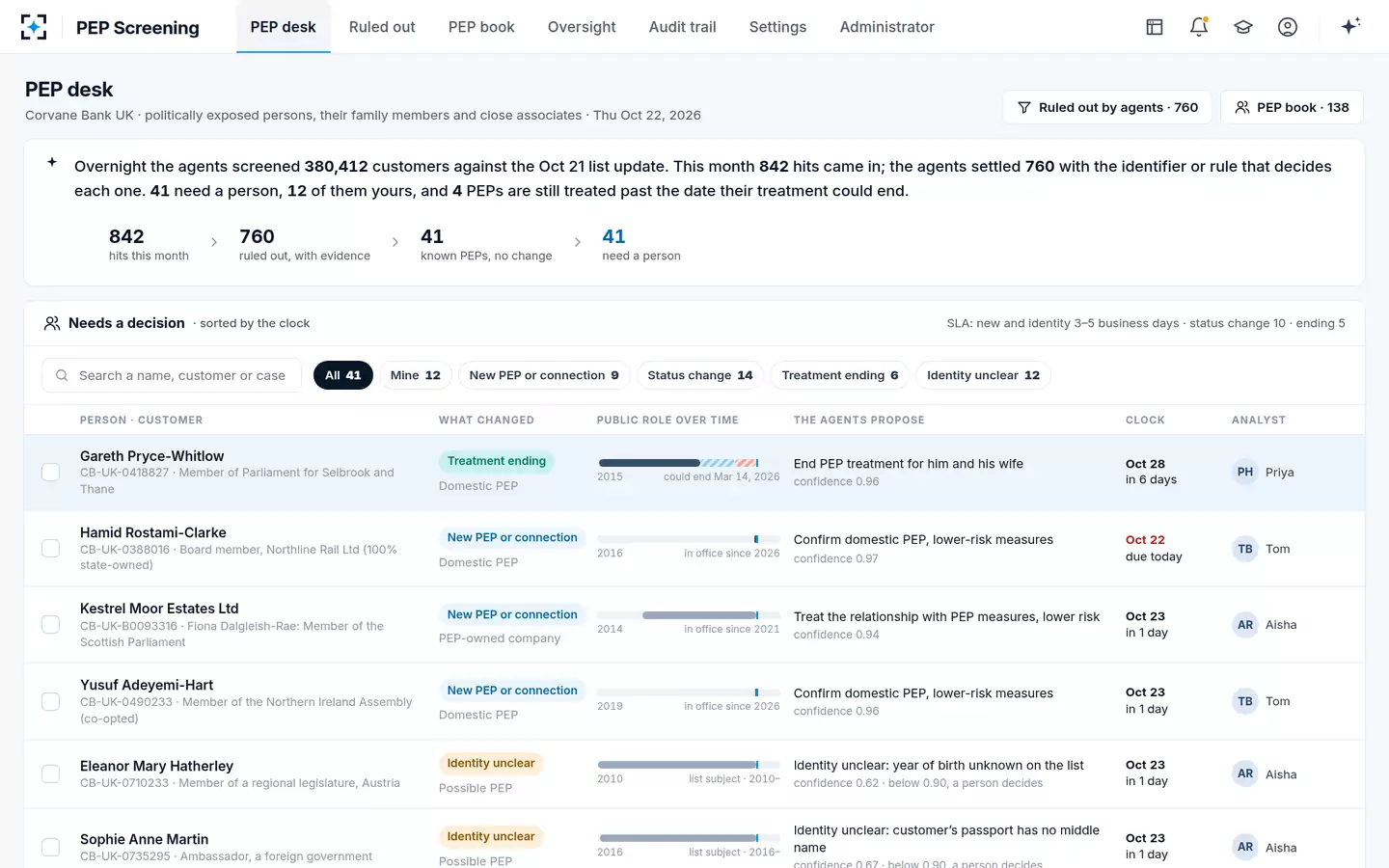Tick the Hamid Rostami-Clarke row checkbox

tap(51, 549)
